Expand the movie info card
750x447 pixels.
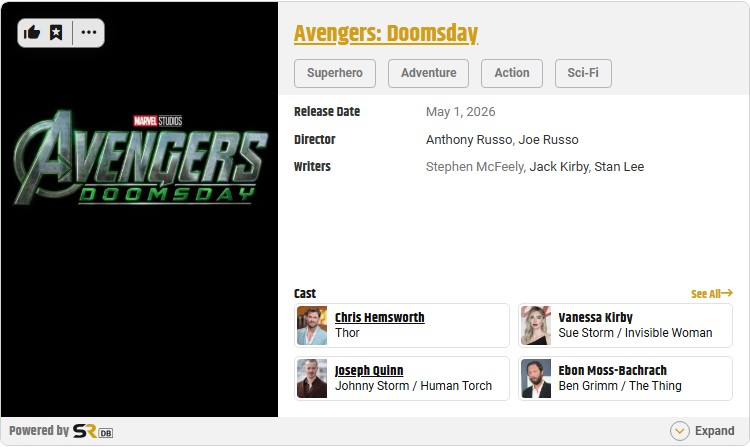point(702,431)
